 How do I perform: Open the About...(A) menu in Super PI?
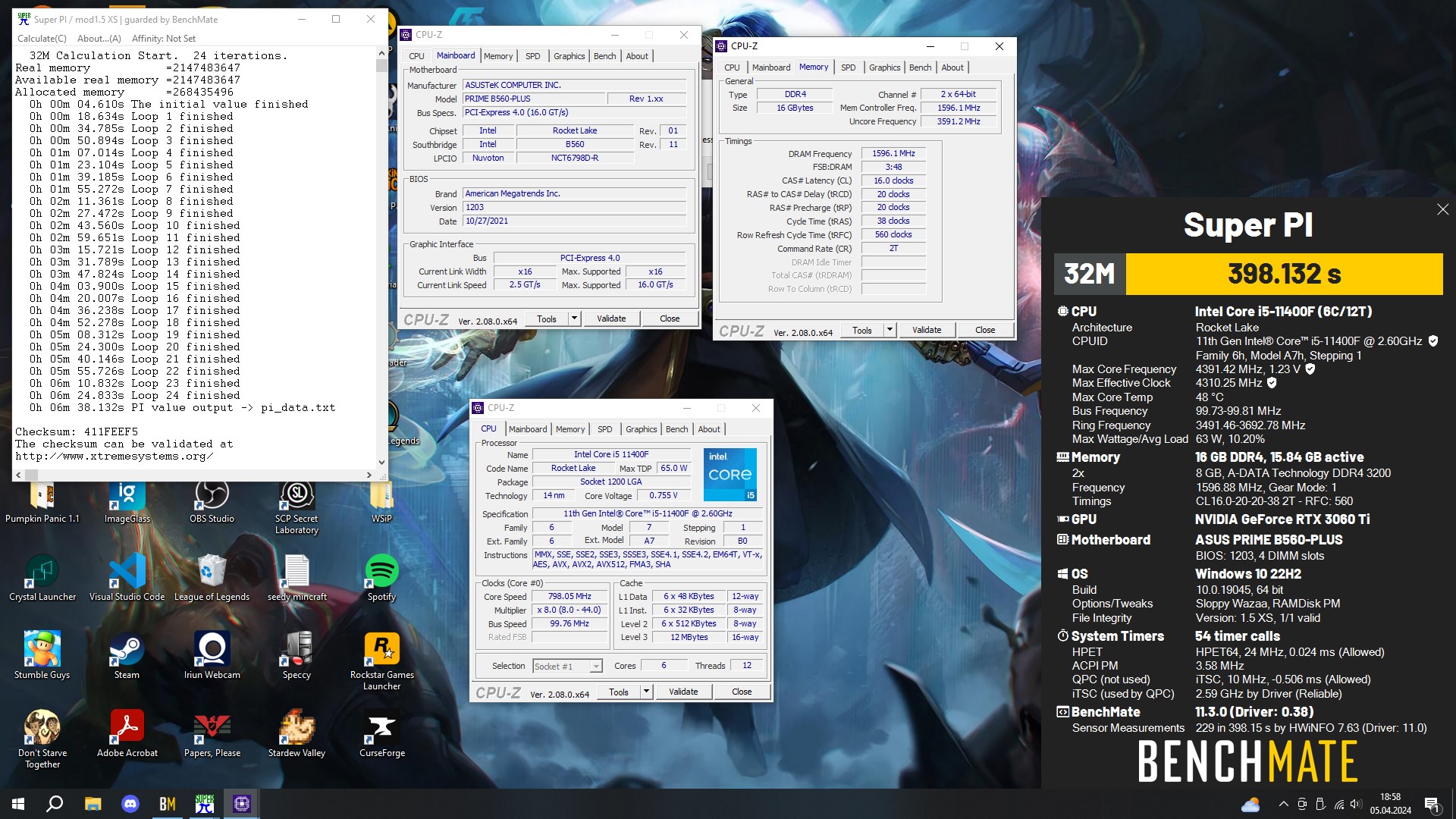click(x=99, y=39)
